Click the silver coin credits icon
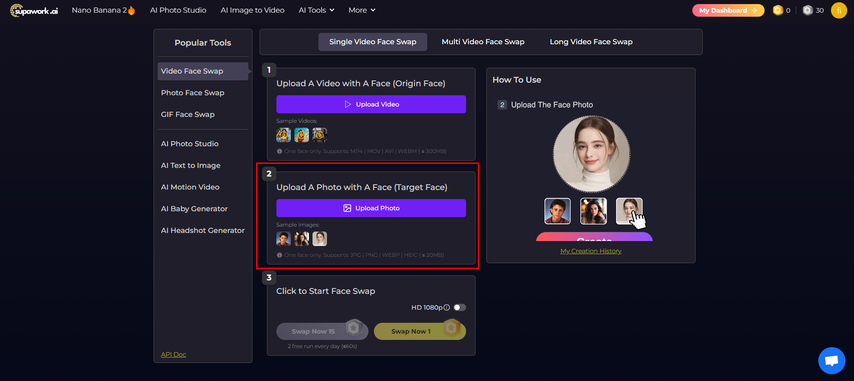Screen dimensions: 854x381 [808, 10]
